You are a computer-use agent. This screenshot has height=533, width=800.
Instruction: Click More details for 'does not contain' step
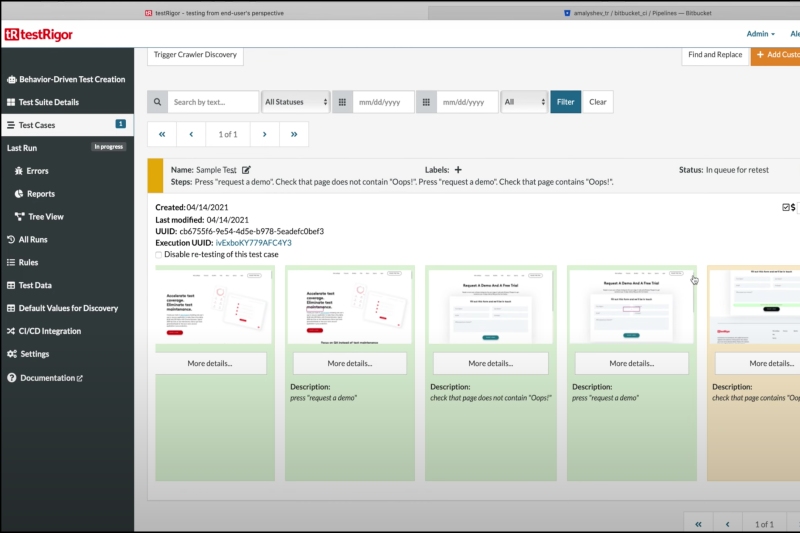pos(491,364)
